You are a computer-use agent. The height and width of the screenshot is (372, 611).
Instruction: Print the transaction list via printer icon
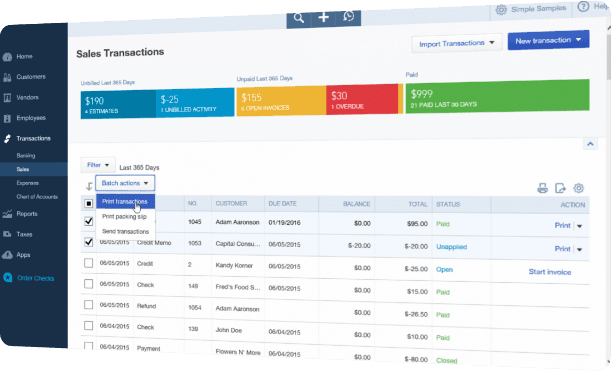(542, 188)
